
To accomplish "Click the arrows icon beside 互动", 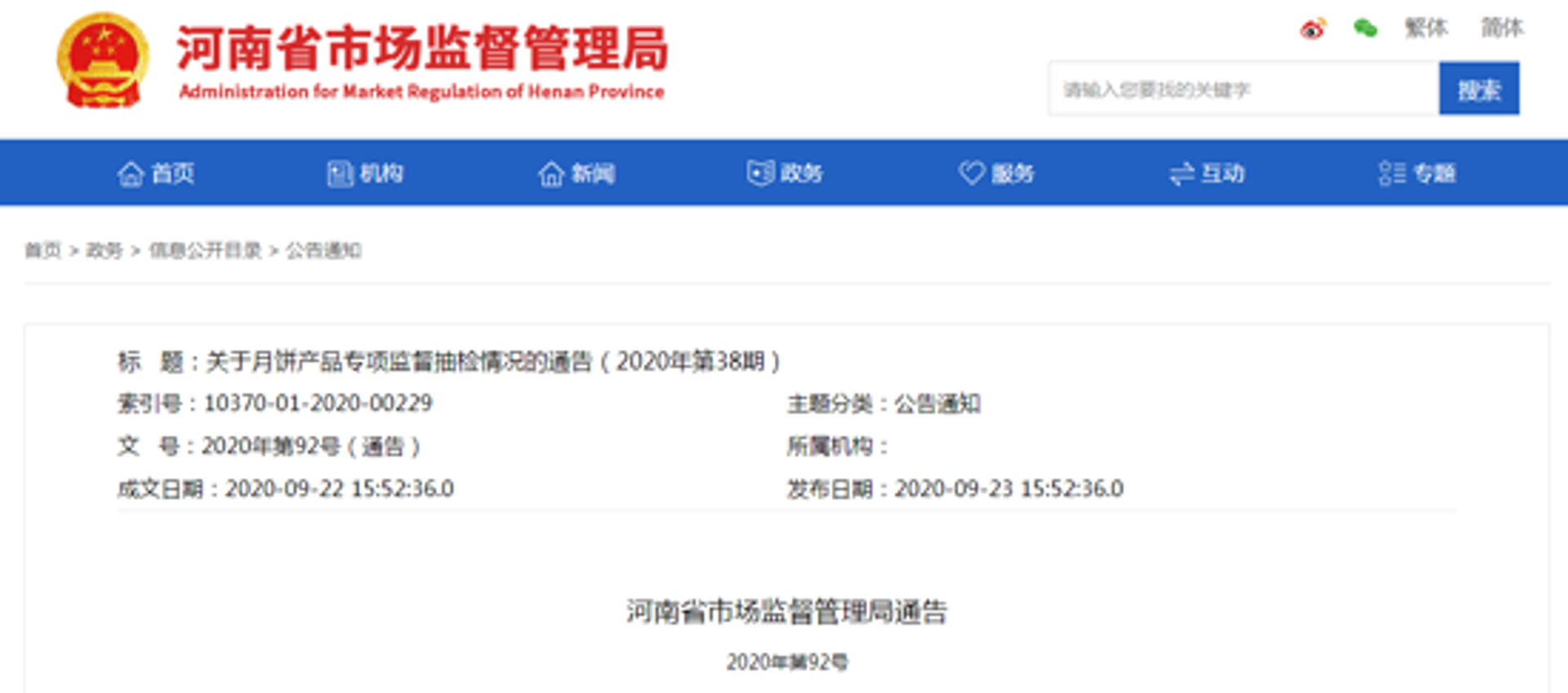I will (1182, 173).
